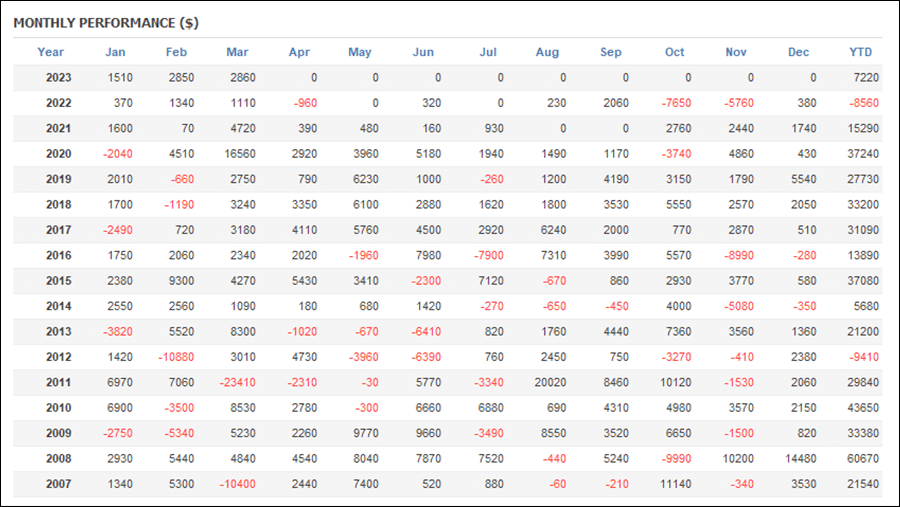Click the 2019 May value 6230

(x=366, y=179)
